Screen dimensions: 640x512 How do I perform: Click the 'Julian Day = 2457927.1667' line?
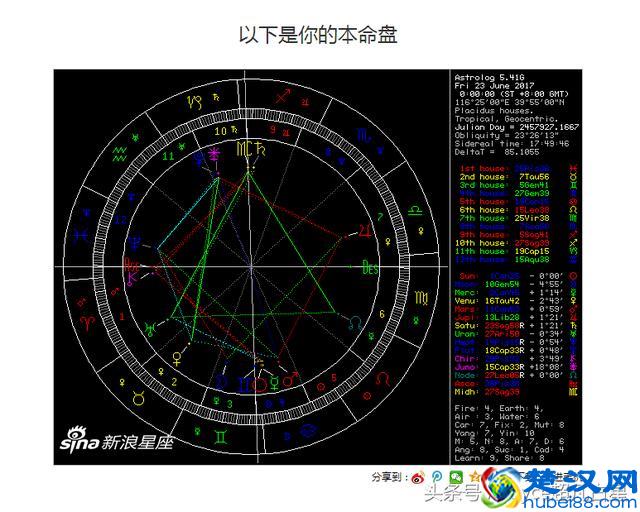517,127
